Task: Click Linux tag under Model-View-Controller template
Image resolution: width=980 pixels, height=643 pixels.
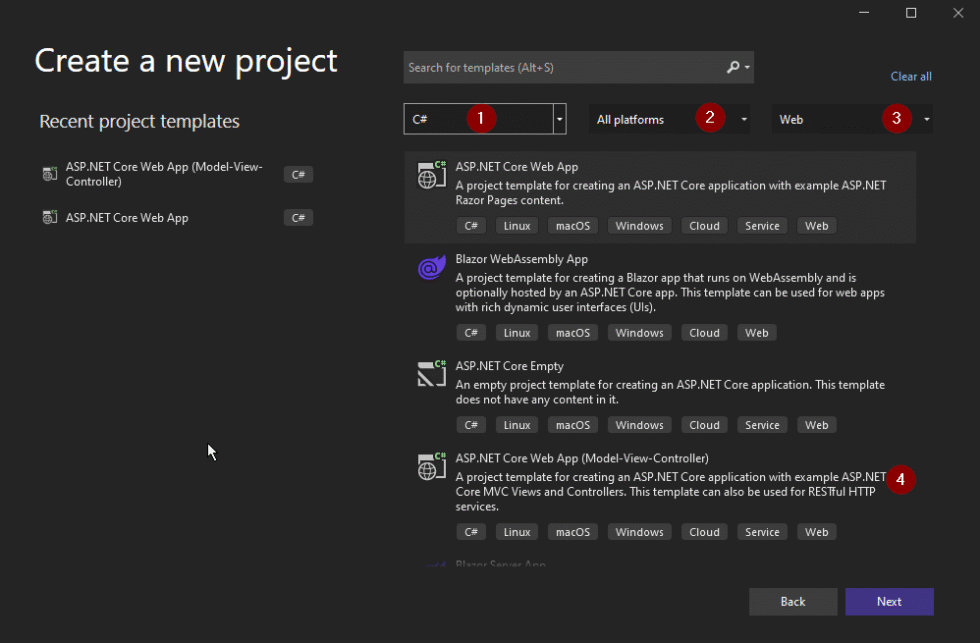Action: point(517,532)
